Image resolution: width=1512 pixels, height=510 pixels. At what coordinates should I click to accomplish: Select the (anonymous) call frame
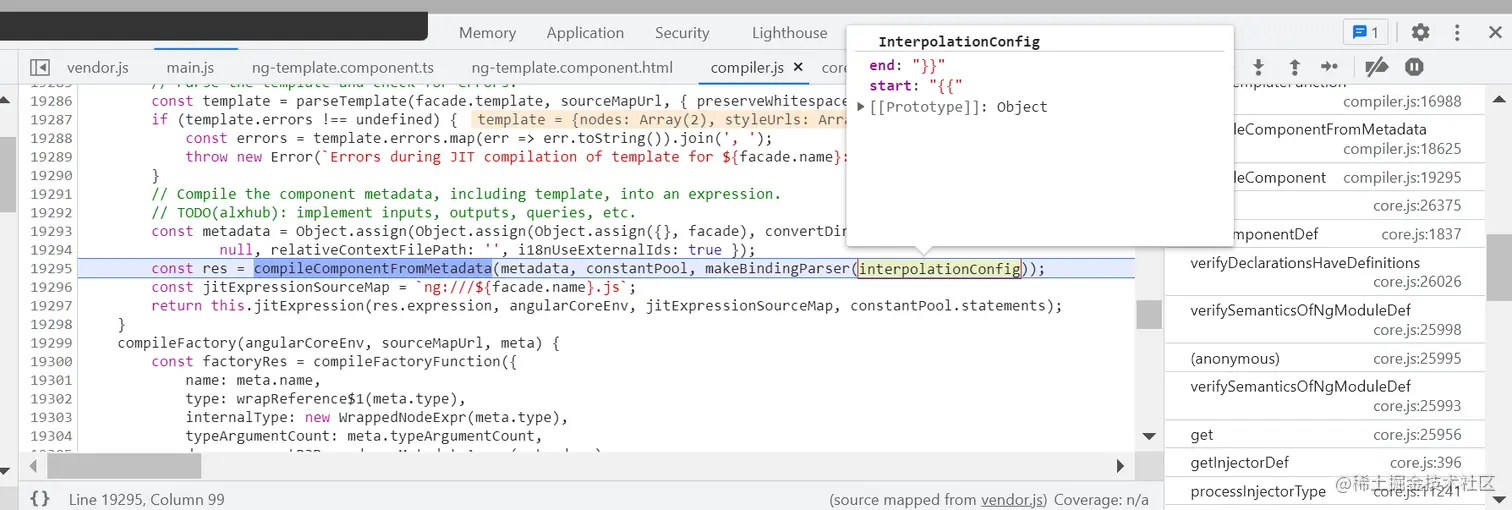coord(1326,358)
